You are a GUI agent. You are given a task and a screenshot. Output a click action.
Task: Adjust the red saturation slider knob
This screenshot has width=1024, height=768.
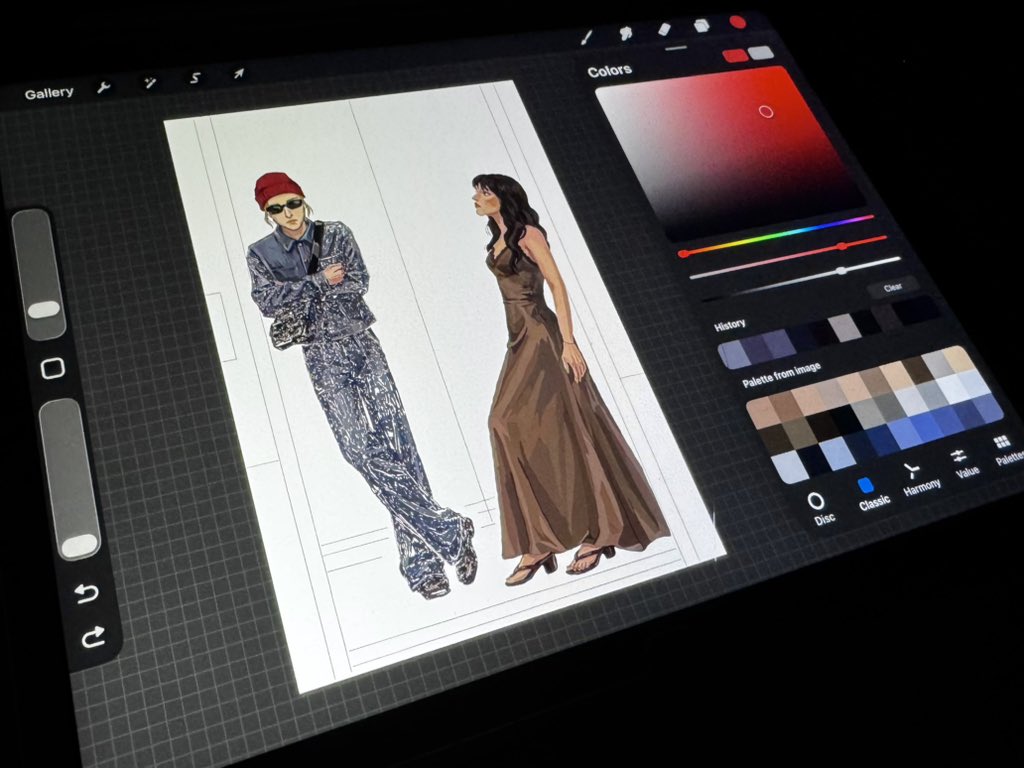[842, 246]
